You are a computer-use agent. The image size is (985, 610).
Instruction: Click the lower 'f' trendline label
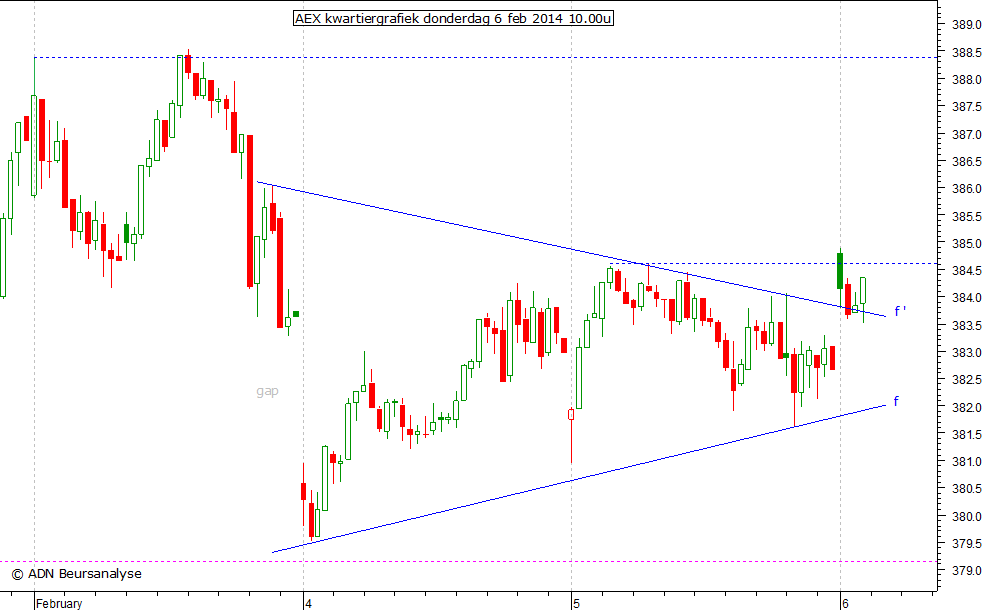pos(896,401)
